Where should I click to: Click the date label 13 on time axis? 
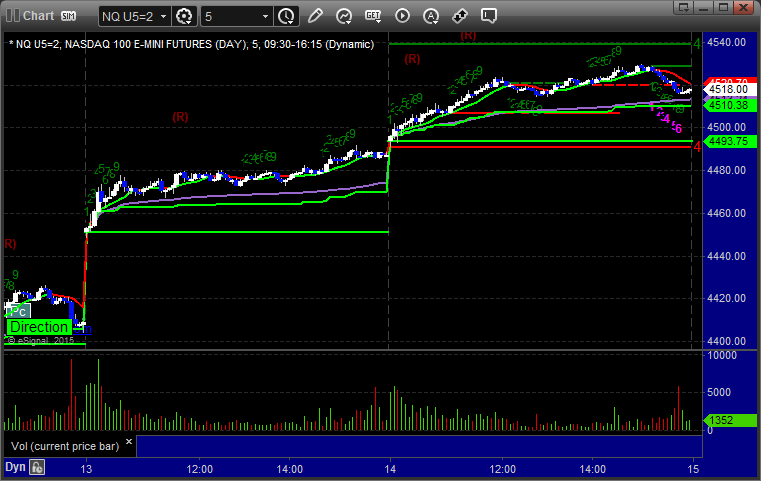click(x=86, y=469)
